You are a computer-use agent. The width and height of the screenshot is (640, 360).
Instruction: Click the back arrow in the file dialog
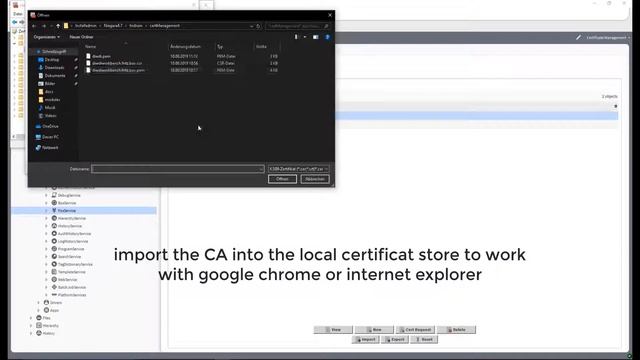34,26
